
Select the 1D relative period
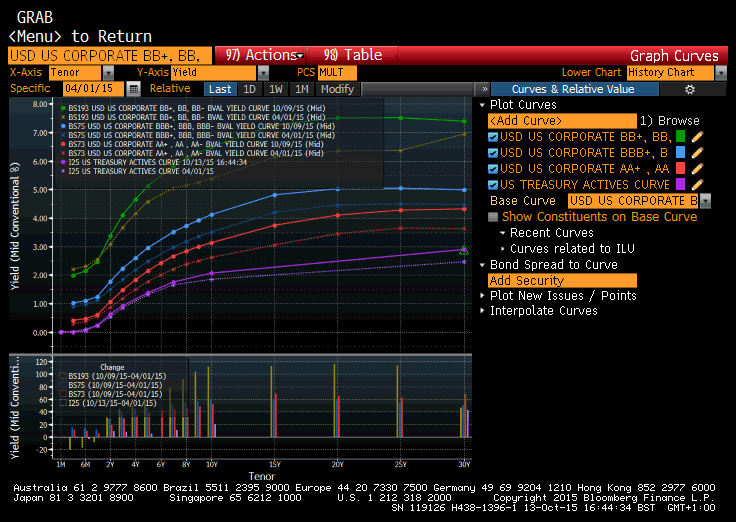pyautogui.click(x=250, y=89)
